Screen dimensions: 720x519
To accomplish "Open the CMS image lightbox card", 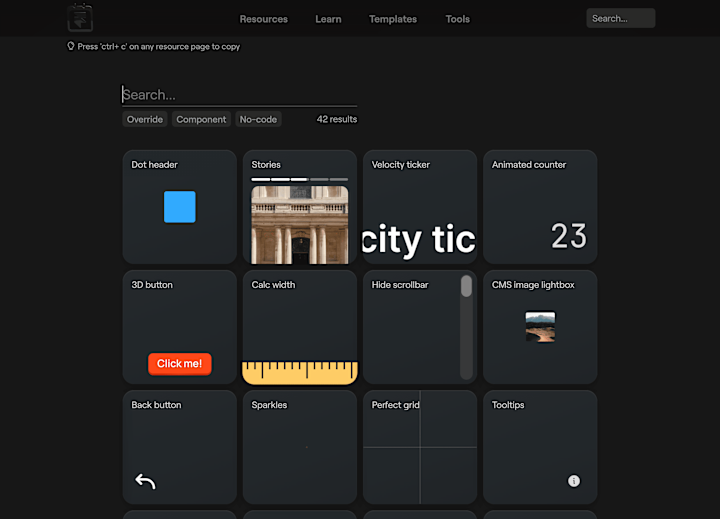I will (x=540, y=327).
